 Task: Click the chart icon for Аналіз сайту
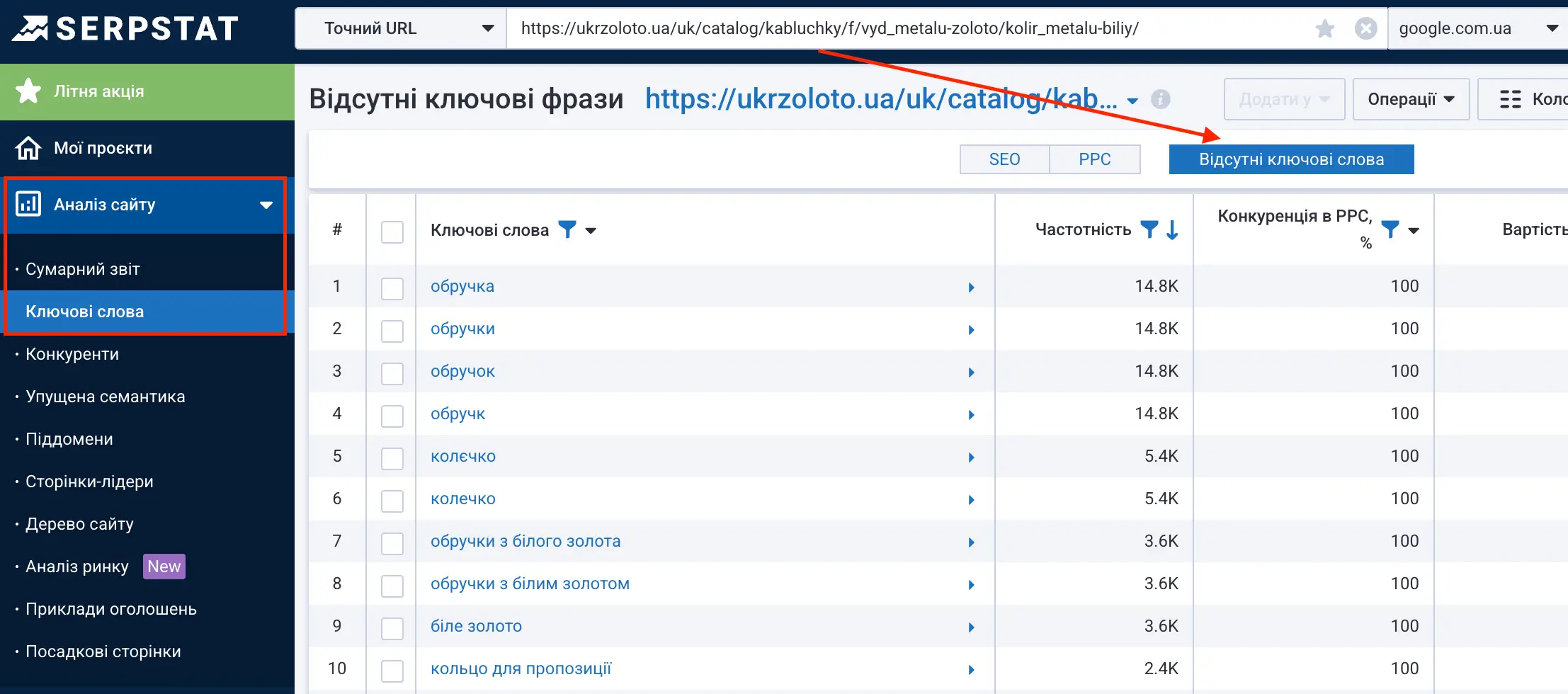point(28,204)
